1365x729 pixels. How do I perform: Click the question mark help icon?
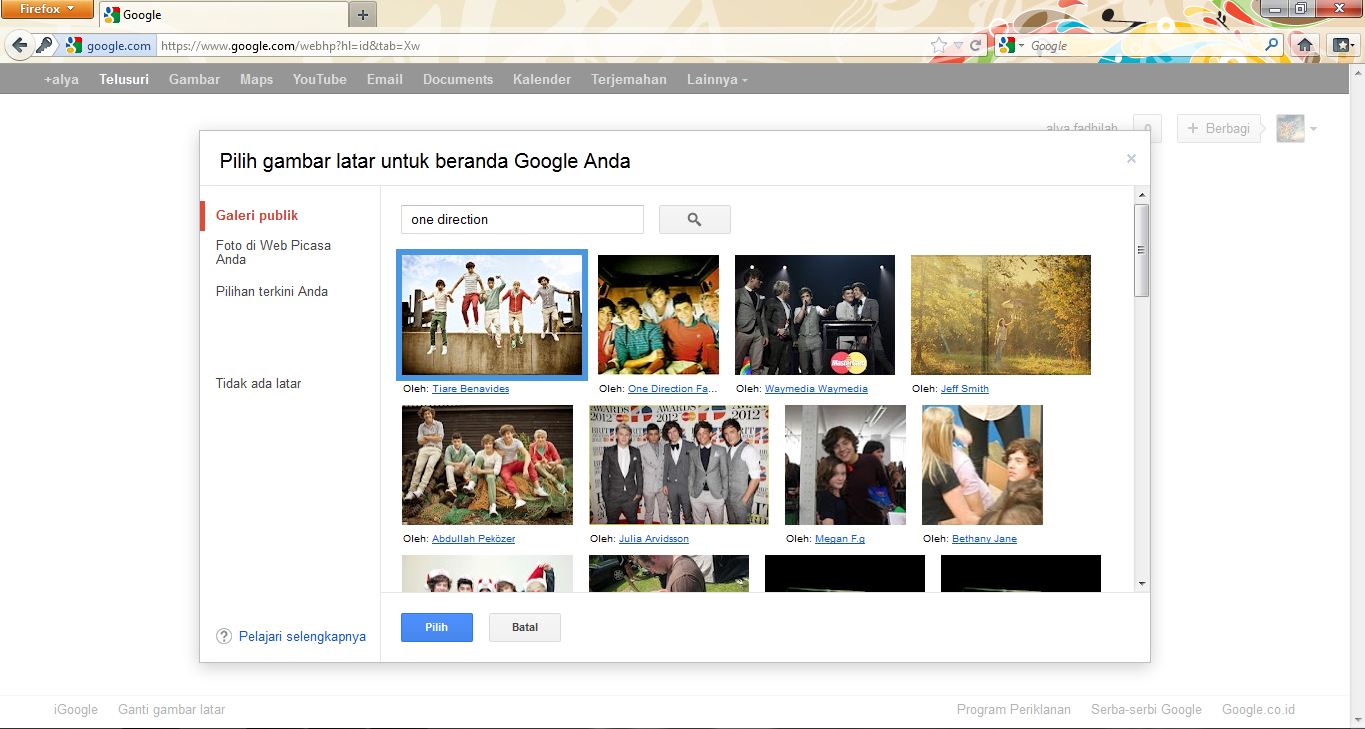point(224,636)
